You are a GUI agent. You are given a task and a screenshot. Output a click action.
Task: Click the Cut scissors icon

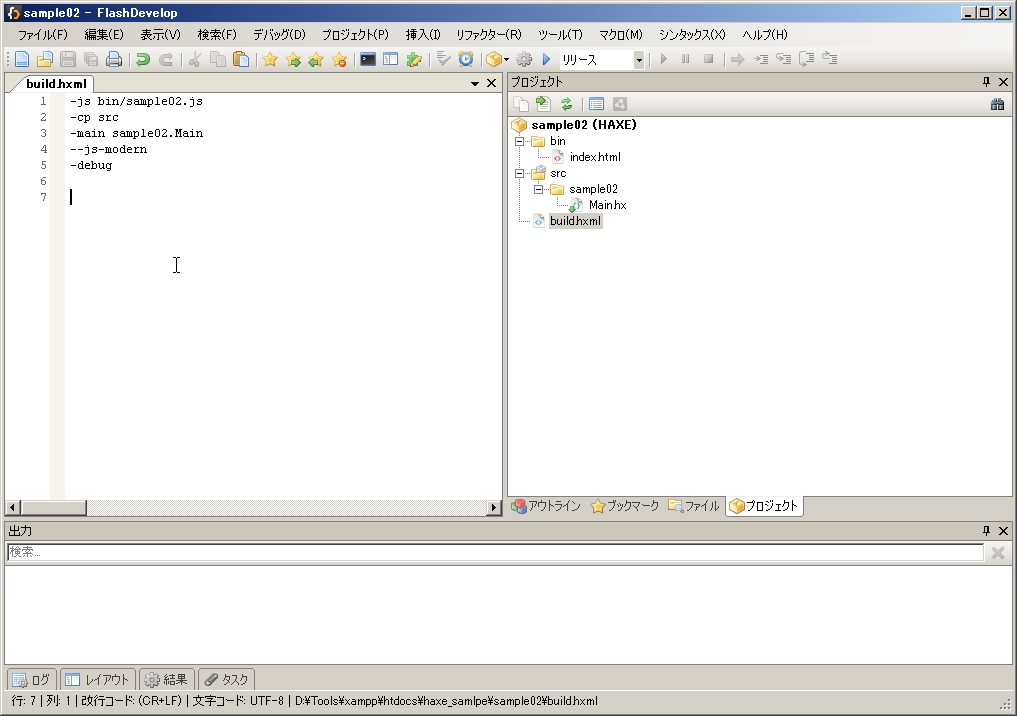click(x=195, y=60)
